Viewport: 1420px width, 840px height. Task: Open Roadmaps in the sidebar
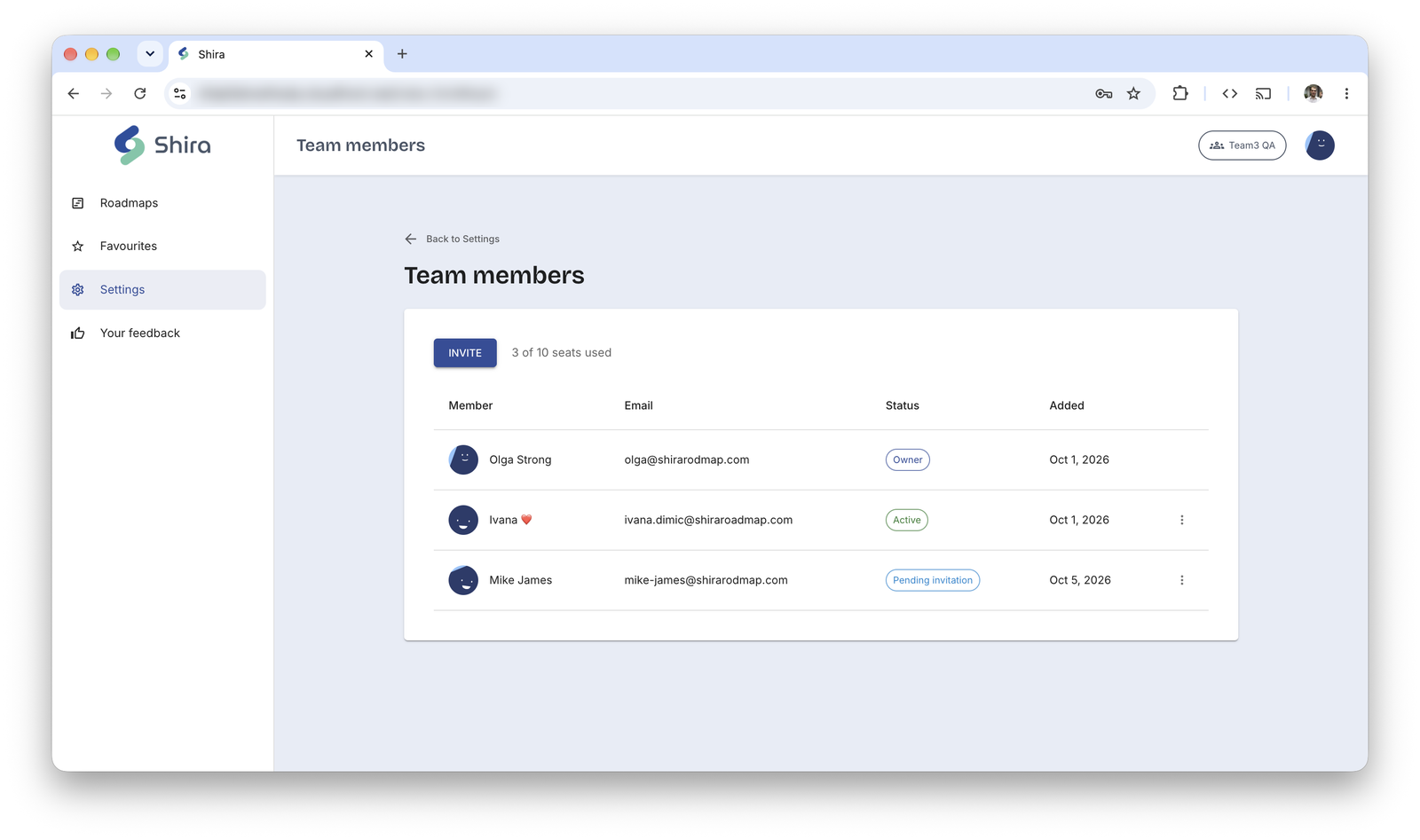[x=162, y=203]
